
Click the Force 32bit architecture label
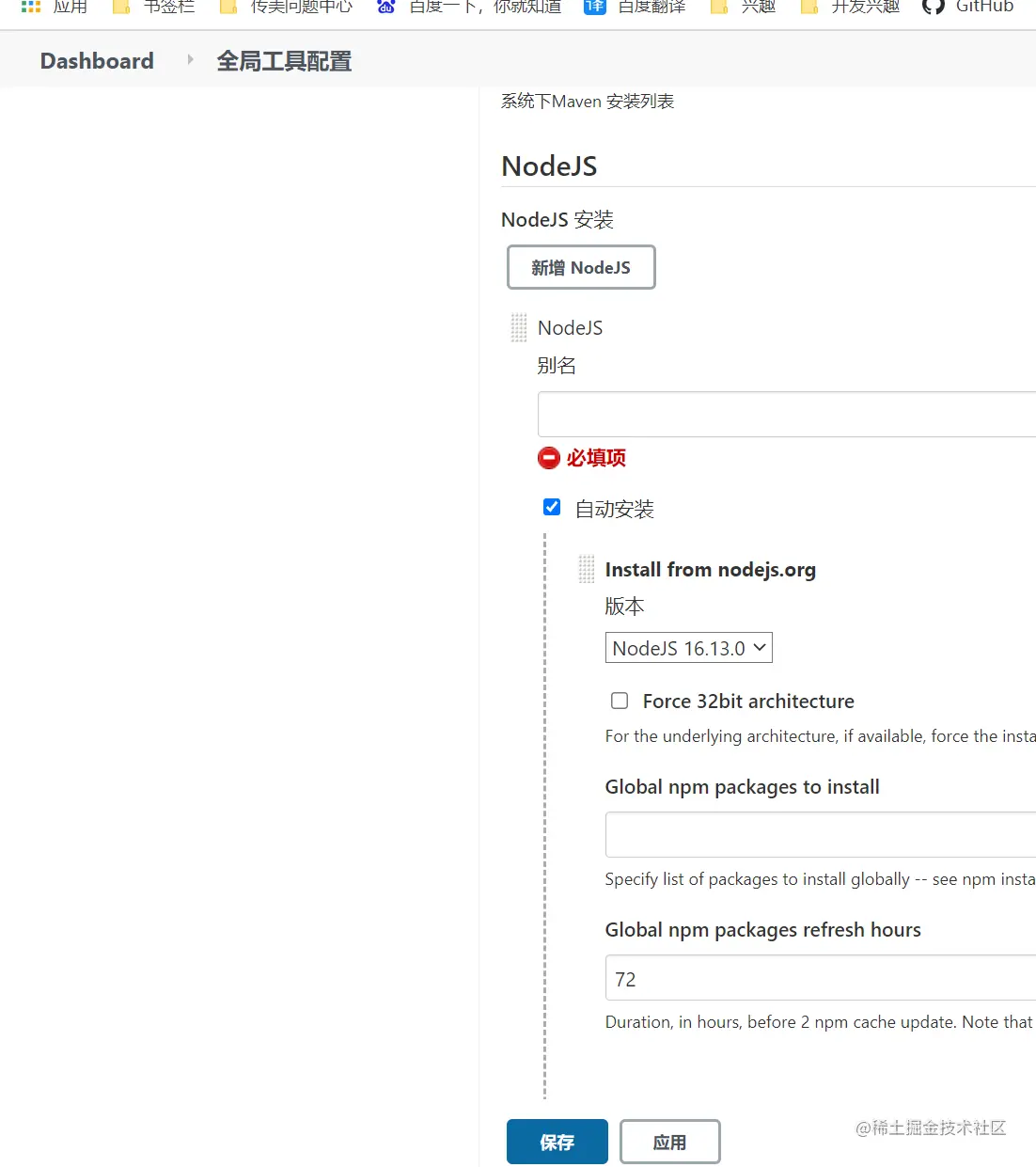[x=748, y=702]
